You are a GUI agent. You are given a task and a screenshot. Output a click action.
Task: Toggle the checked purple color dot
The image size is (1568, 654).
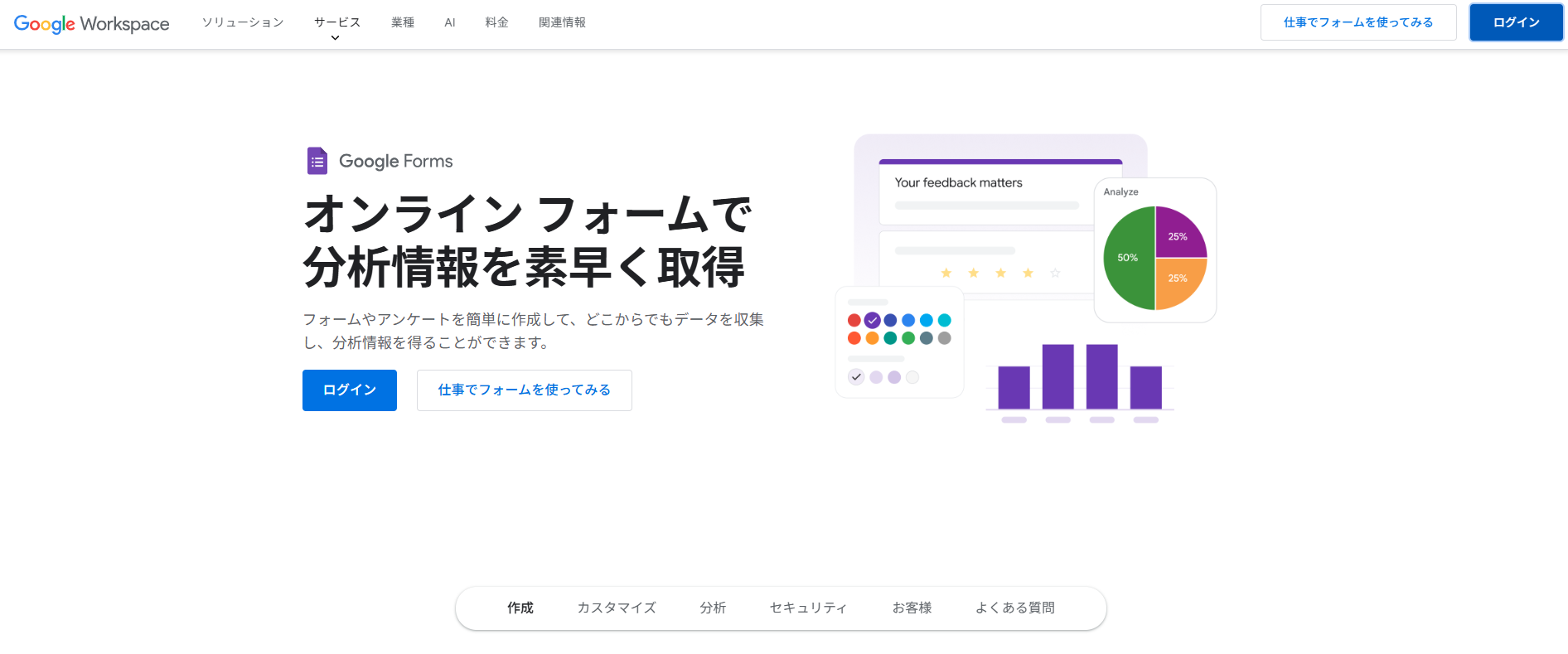(x=872, y=320)
